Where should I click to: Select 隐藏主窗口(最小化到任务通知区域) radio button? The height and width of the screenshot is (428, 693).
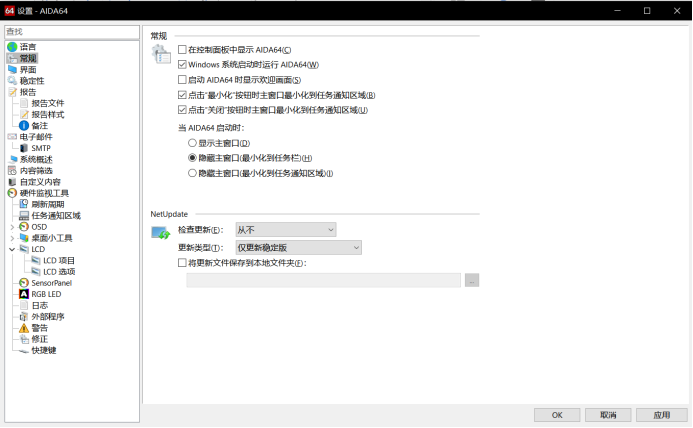pyautogui.click(x=192, y=173)
